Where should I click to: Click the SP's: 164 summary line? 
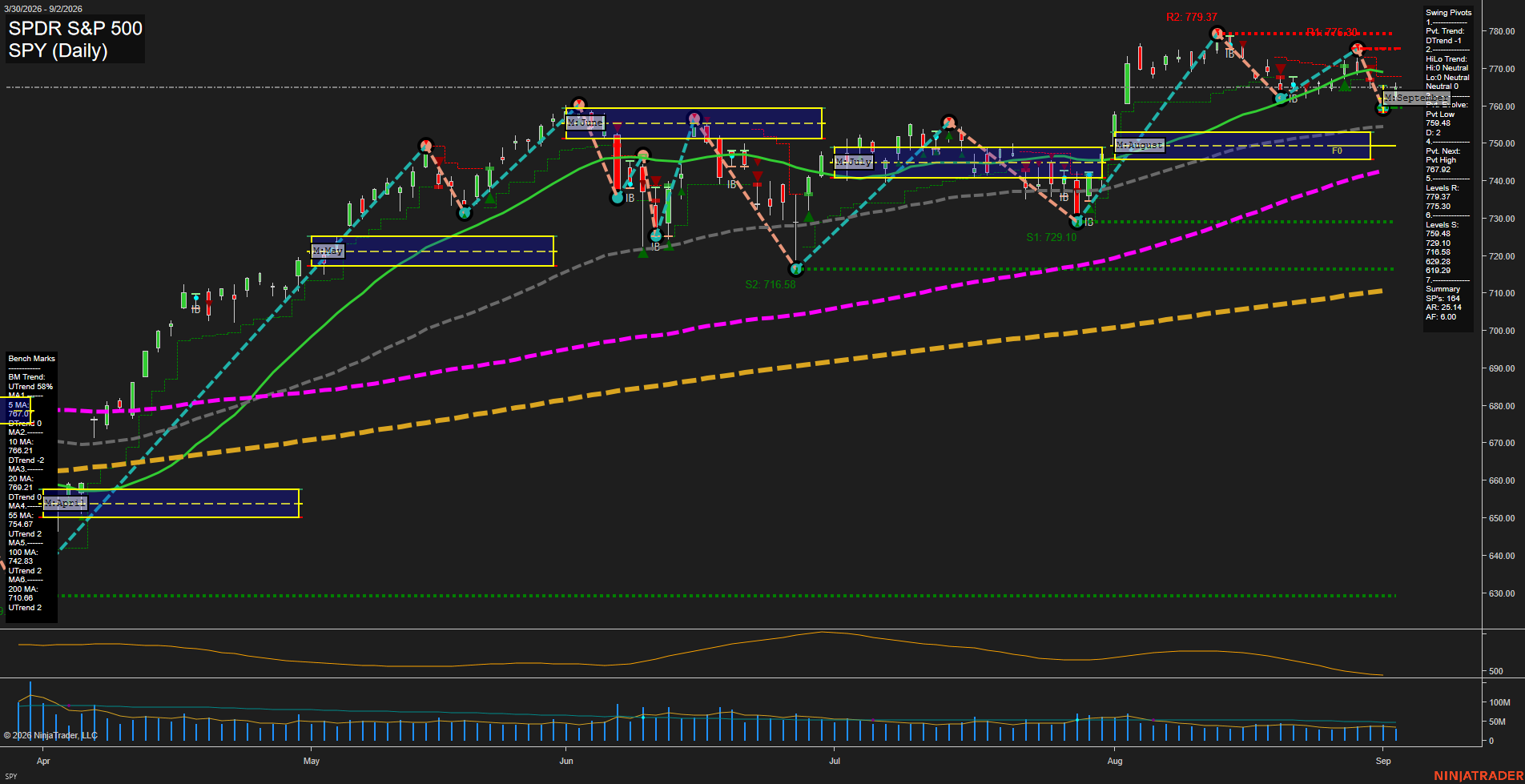[x=1443, y=299]
